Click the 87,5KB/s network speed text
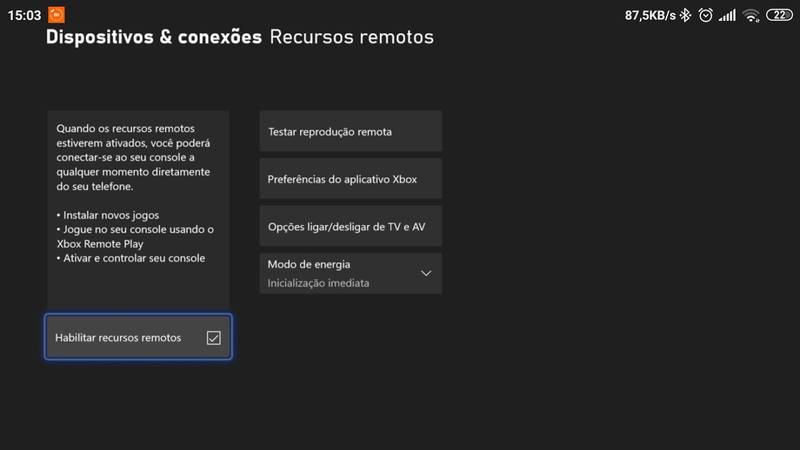The image size is (800, 450). pos(650,16)
